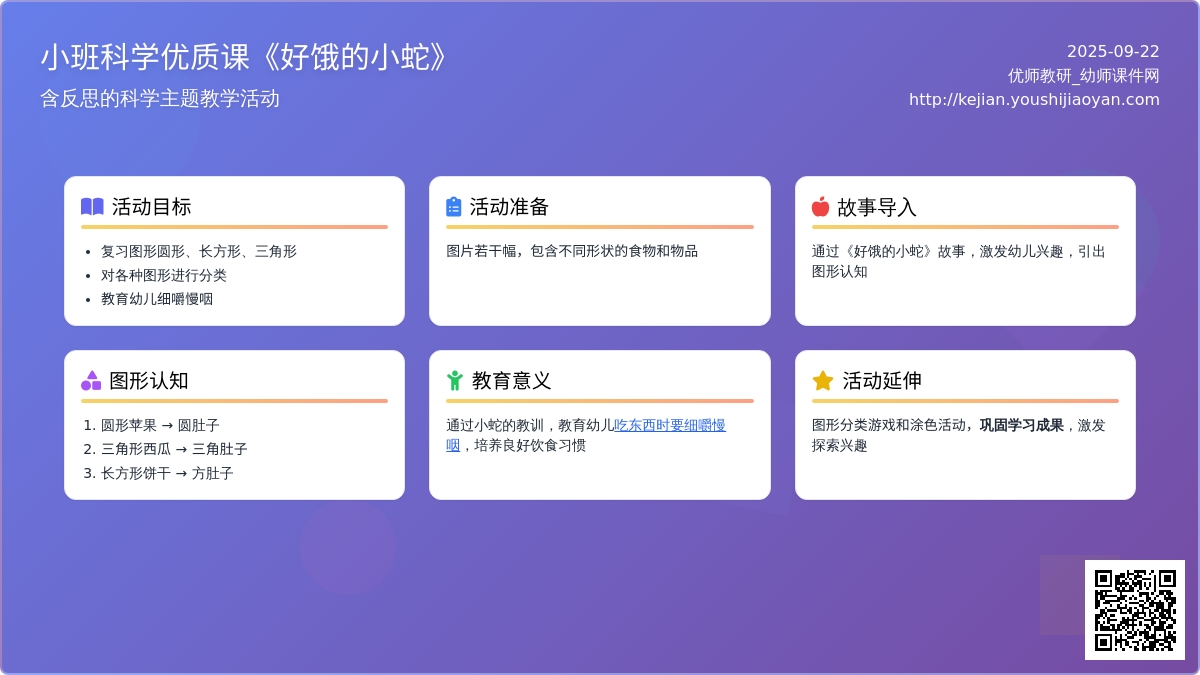1200x675 pixels.
Task: Select the 活动目标 card heading
Action: click(x=151, y=207)
